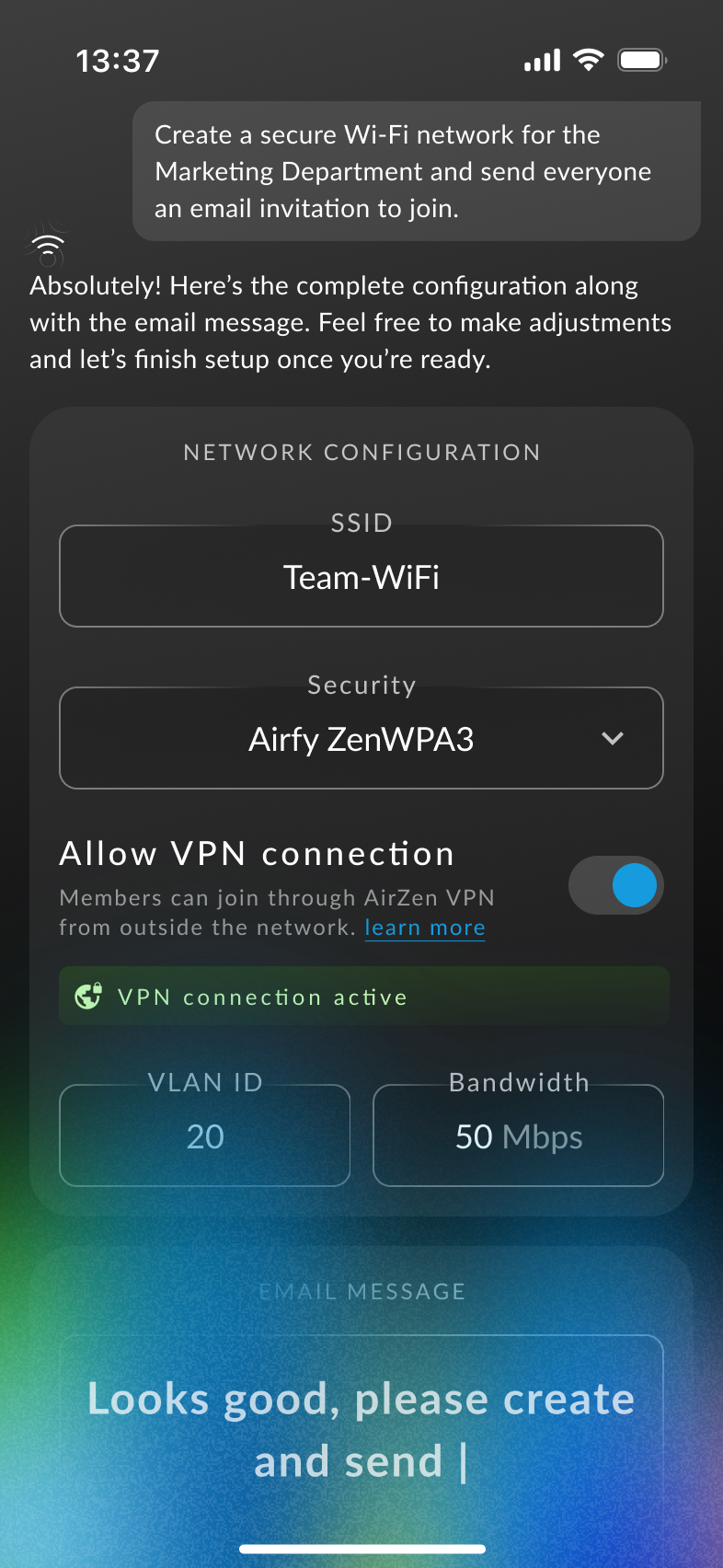This screenshot has width=723, height=1568.
Task: Tap the cellular signal bars icon
Action: coord(542,62)
